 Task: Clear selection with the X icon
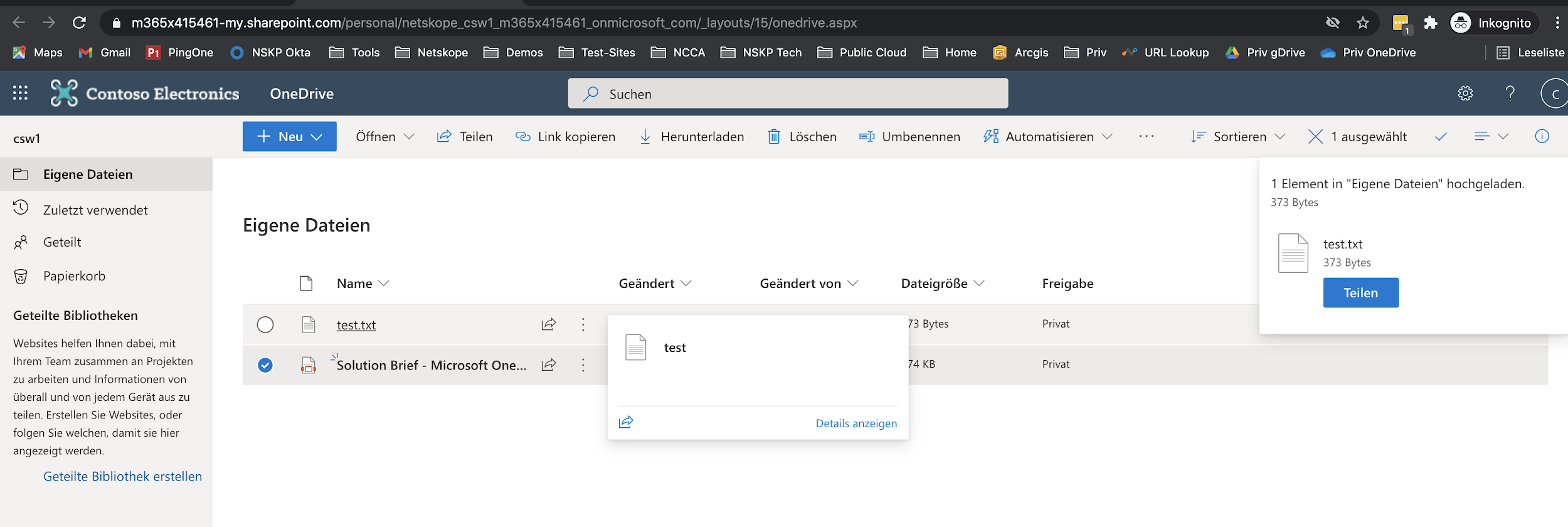point(1315,137)
